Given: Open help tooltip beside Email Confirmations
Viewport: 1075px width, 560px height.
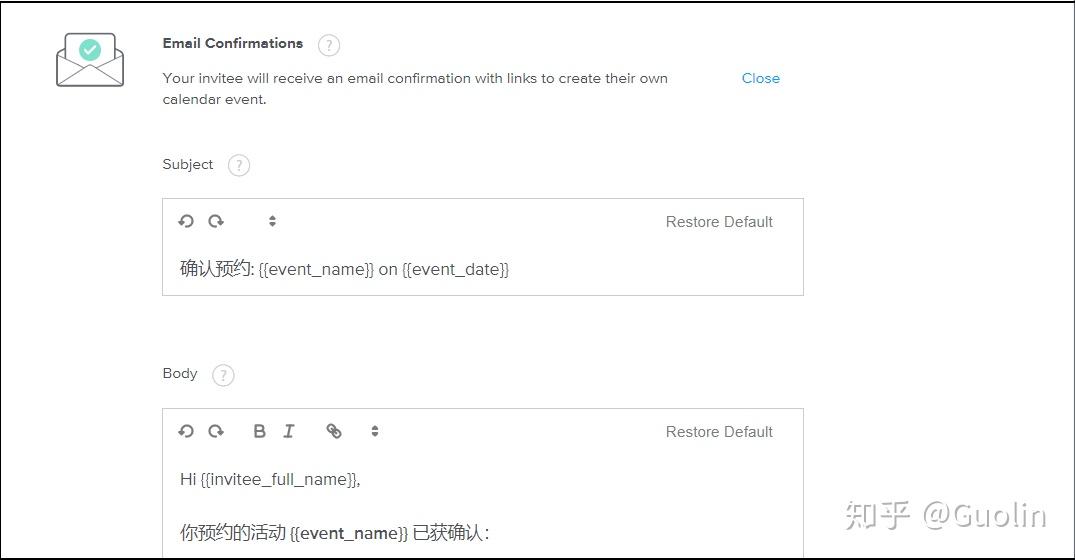Looking at the screenshot, I should (x=328, y=45).
